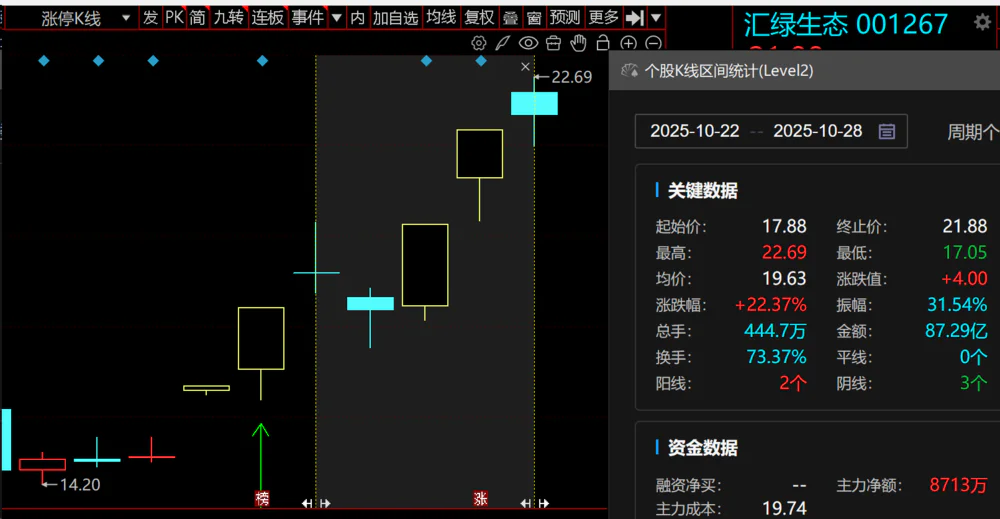The width and height of the screenshot is (1000, 519).
Task: Click the 榜 marker at chart bottom
Action: click(262, 498)
